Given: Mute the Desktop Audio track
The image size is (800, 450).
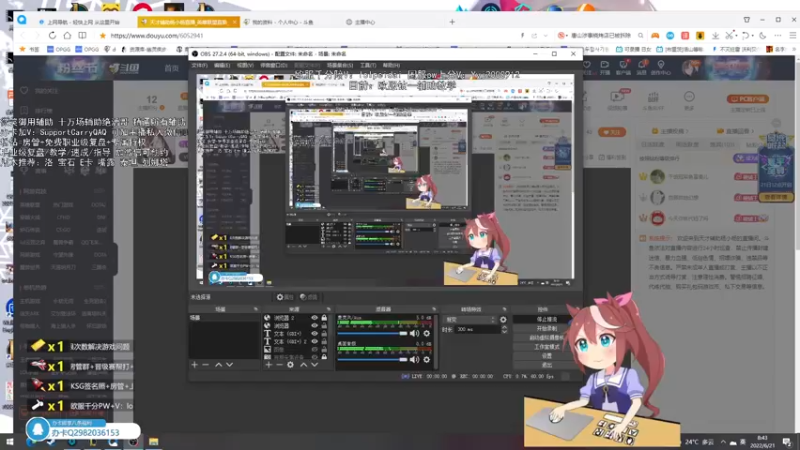Looking at the screenshot, I should pos(414,359).
